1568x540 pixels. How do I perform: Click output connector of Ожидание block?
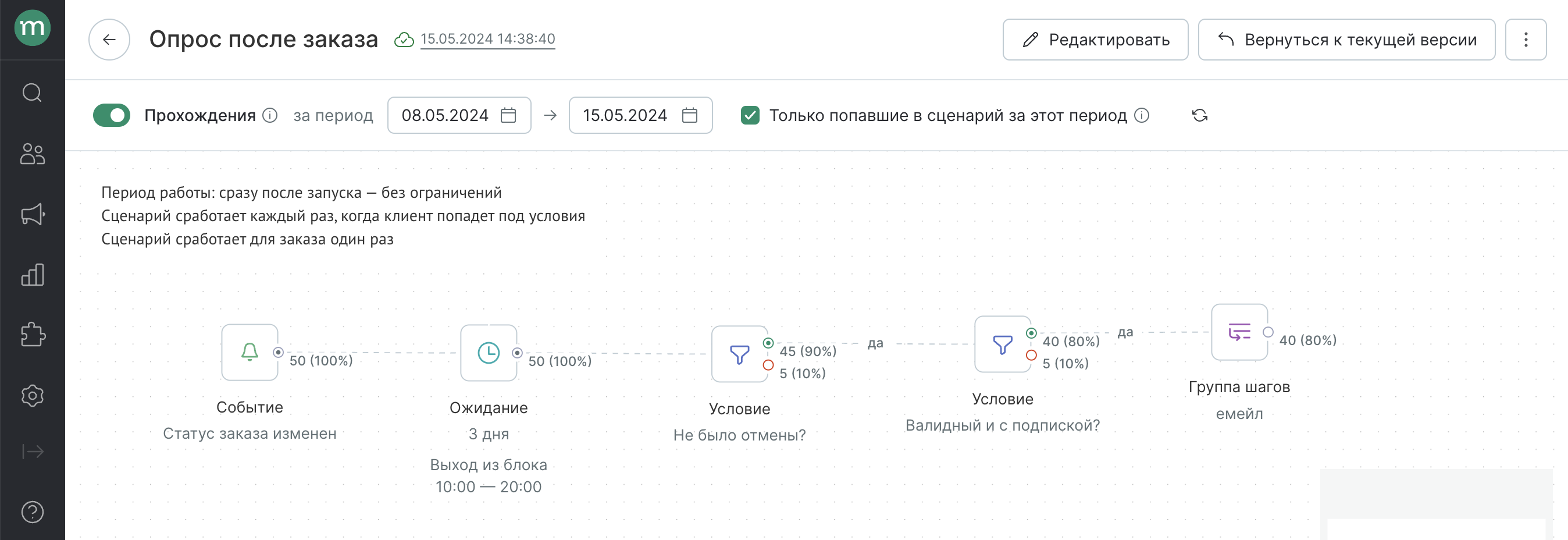coord(517,353)
